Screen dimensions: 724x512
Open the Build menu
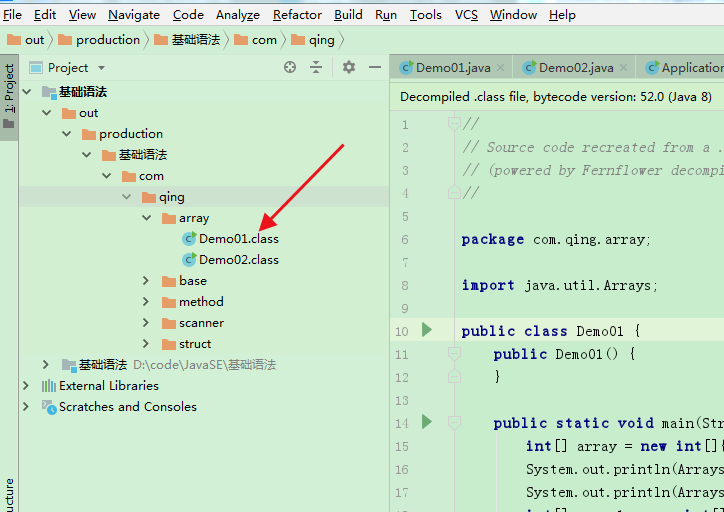point(348,15)
